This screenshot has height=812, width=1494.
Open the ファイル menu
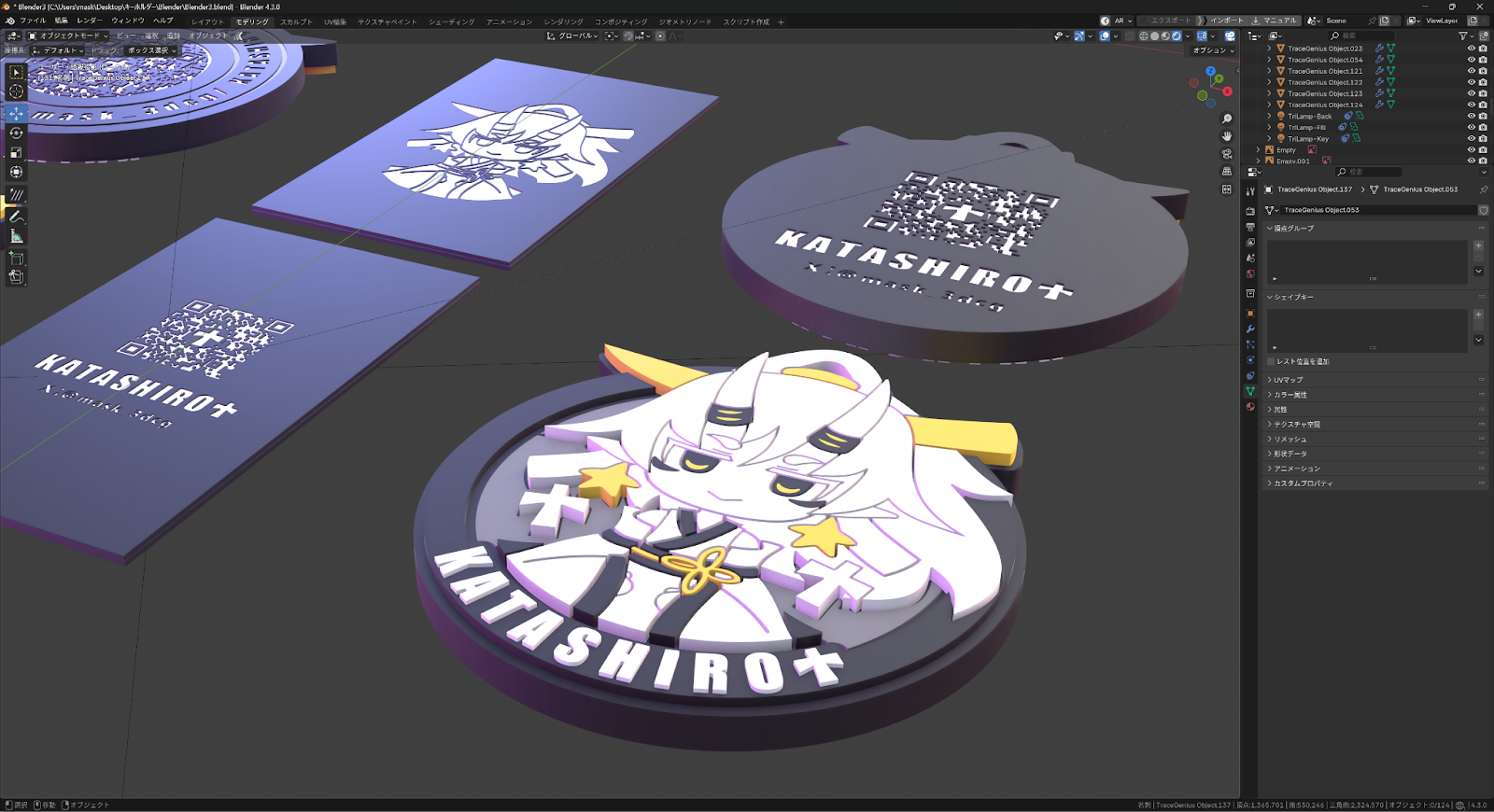coord(33,21)
